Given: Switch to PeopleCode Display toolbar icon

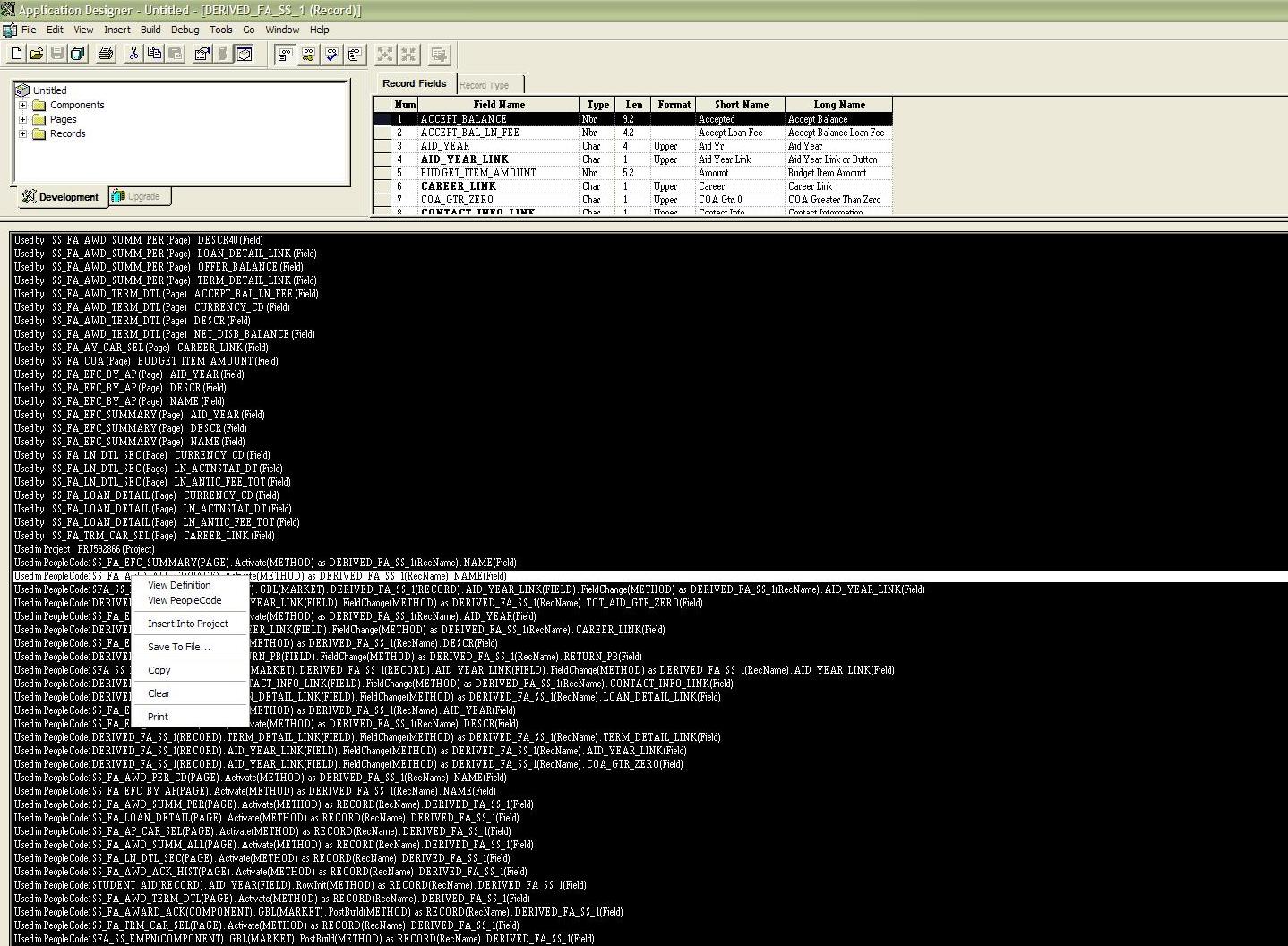Looking at the screenshot, I should 355,55.
